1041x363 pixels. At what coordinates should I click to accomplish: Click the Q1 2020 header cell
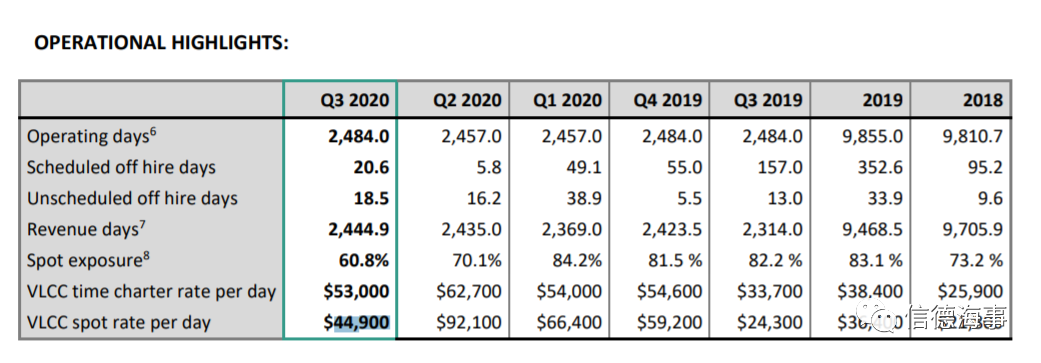pos(568,101)
